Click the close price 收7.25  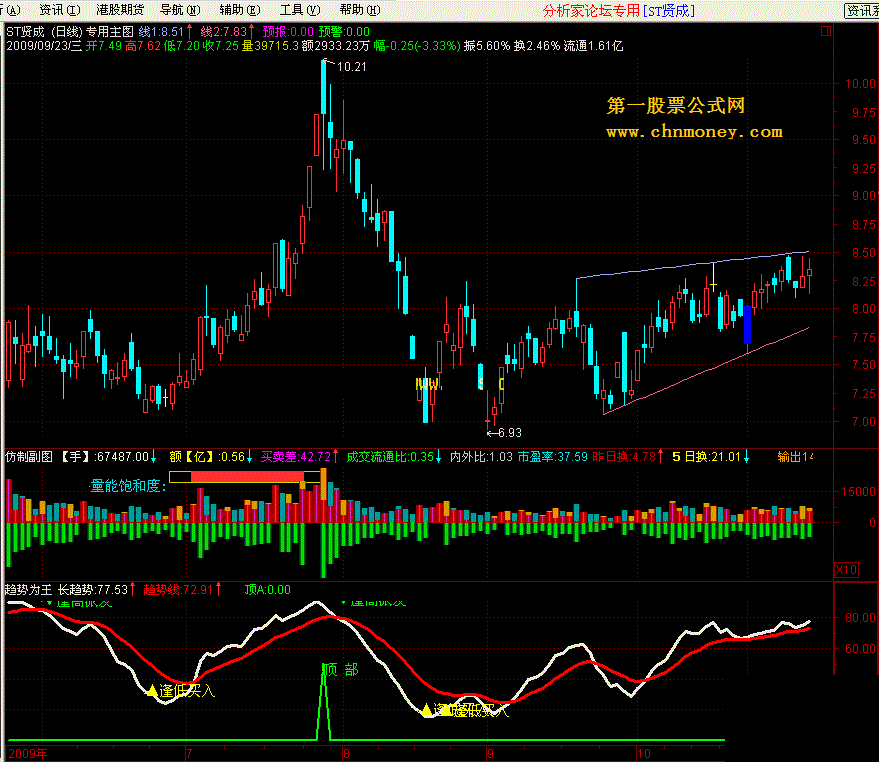tap(220, 46)
